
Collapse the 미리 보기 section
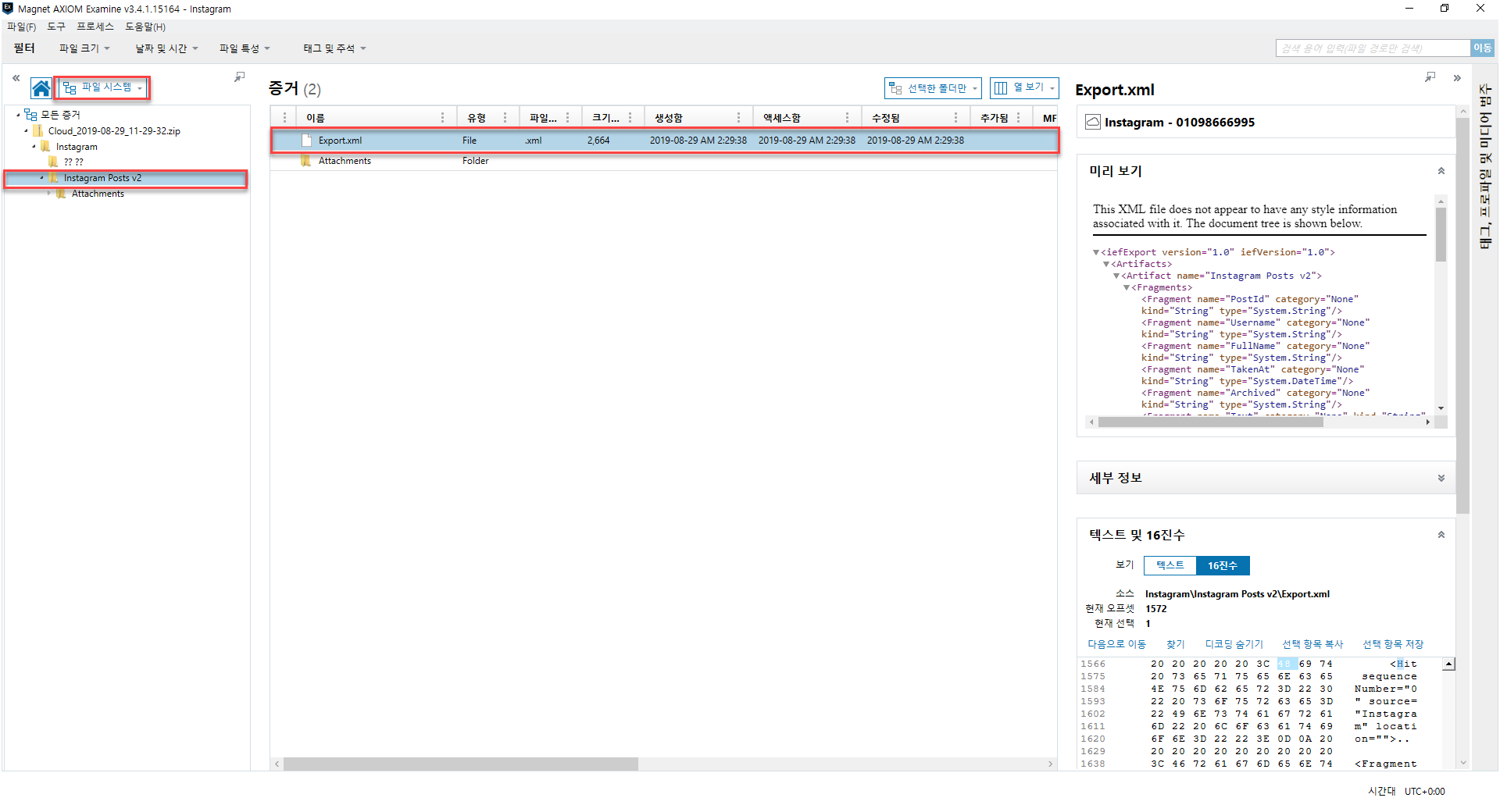1441,171
